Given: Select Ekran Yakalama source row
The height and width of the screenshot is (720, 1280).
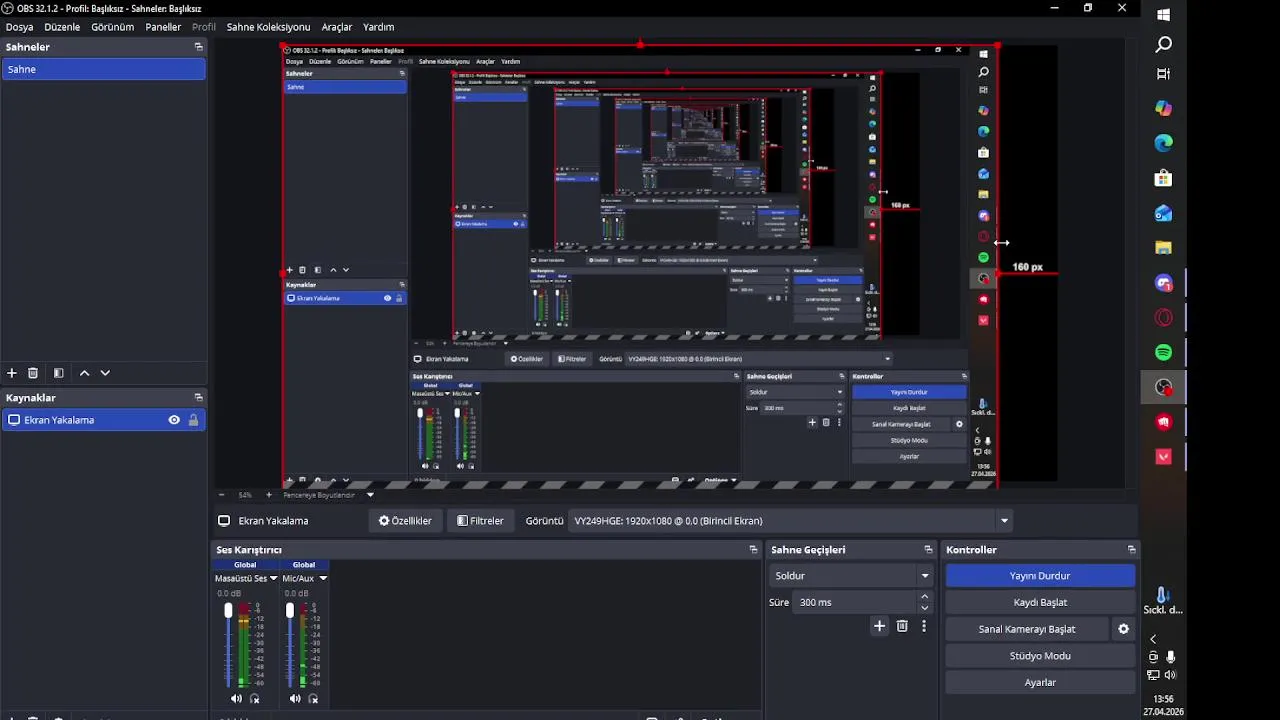Looking at the screenshot, I should tap(104, 420).
